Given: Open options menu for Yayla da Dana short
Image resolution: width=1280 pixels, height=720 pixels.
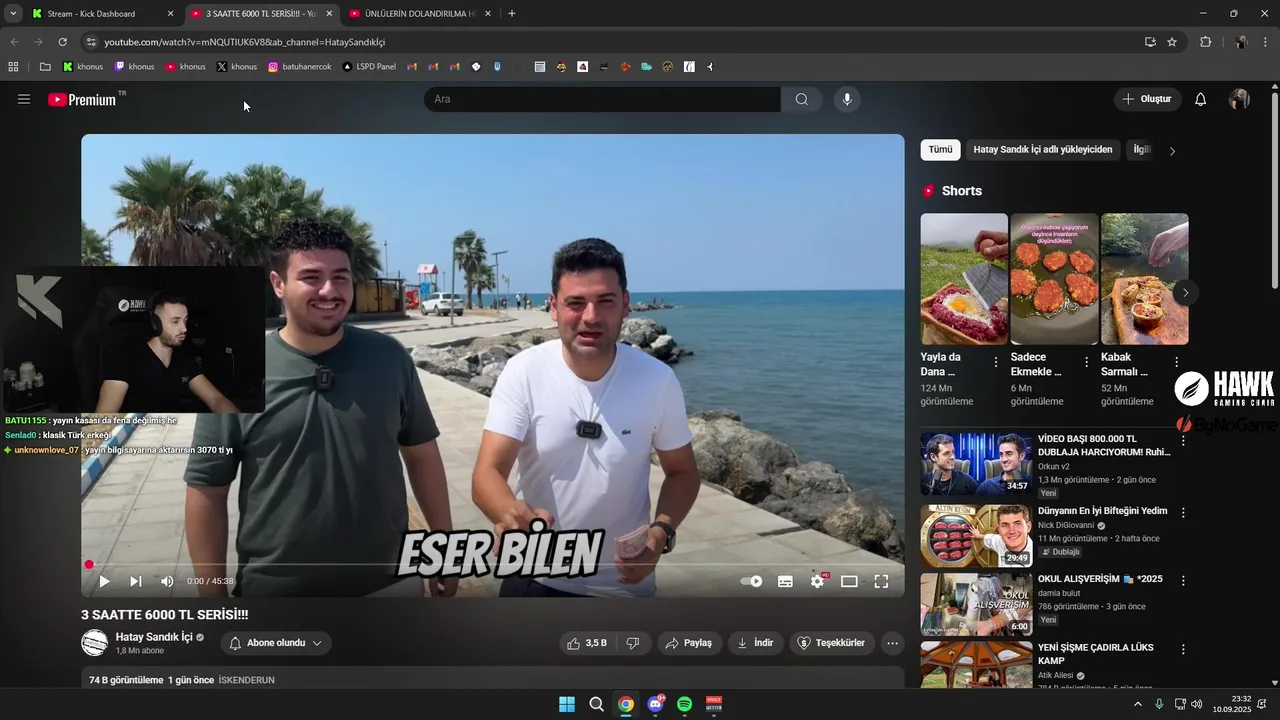Looking at the screenshot, I should point(996,362).
